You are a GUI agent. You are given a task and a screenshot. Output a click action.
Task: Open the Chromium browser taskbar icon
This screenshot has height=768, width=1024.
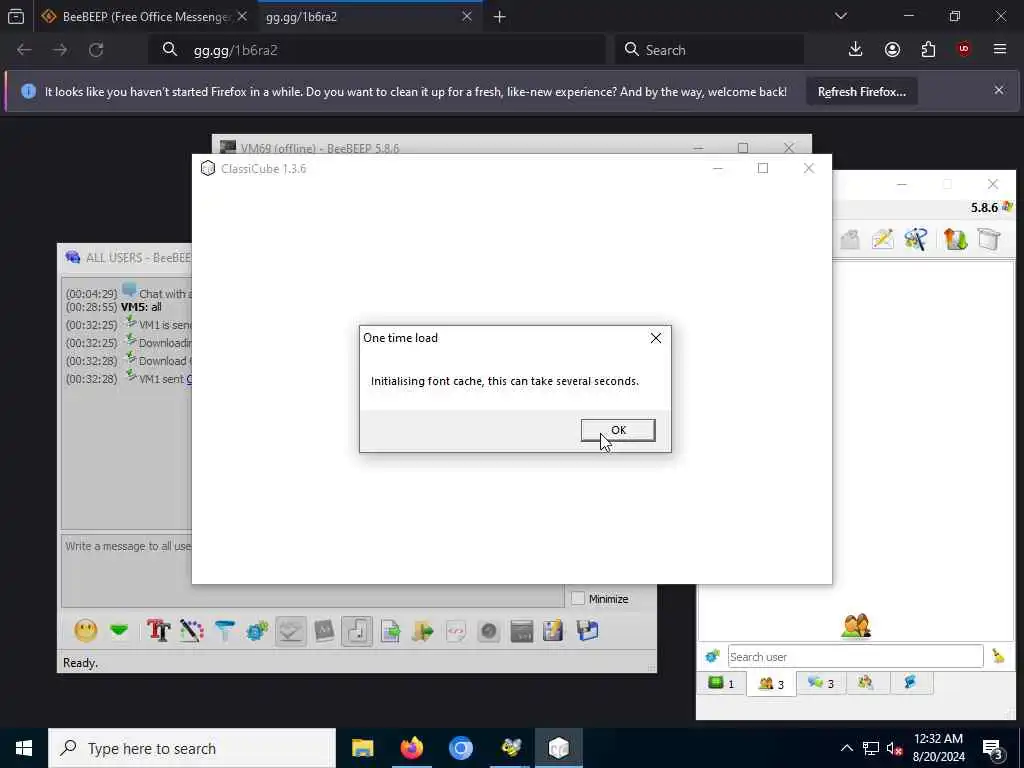pyautogui.click(x=460, y=748)
